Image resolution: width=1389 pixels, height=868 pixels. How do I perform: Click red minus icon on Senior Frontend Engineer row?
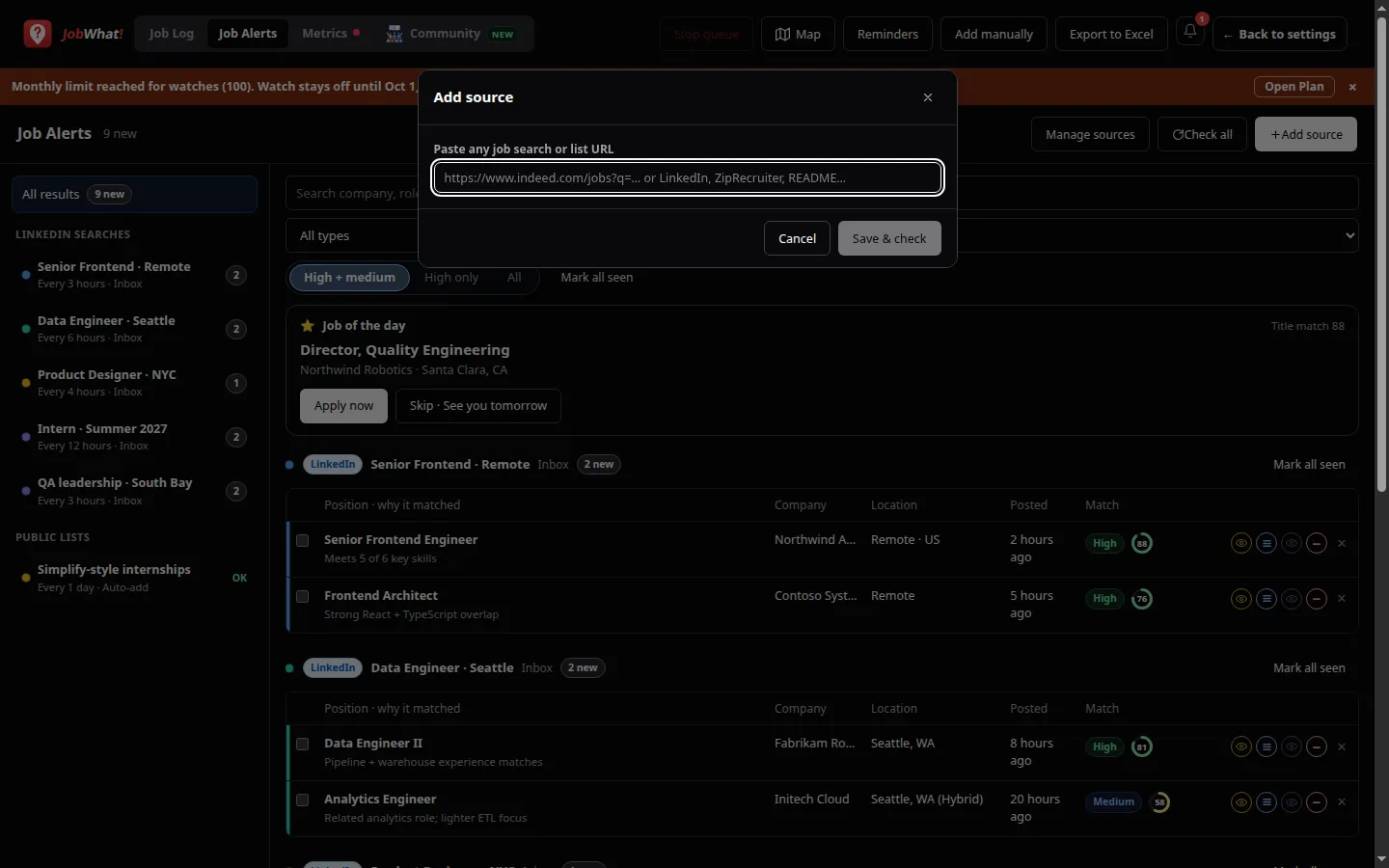point(1317,543)
